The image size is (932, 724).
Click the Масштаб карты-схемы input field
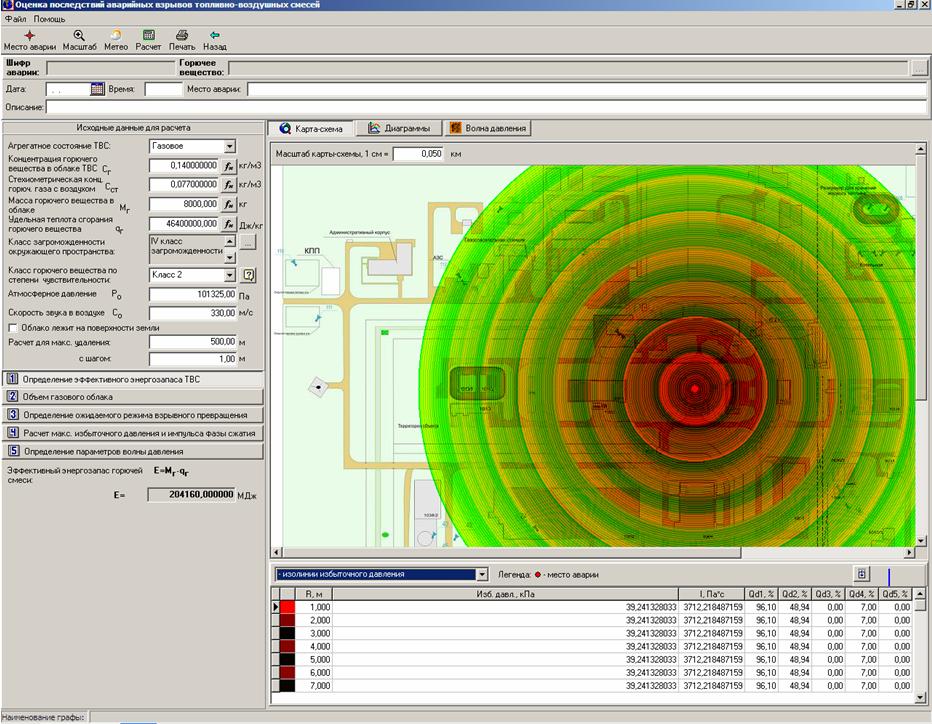tap(417, 154)
